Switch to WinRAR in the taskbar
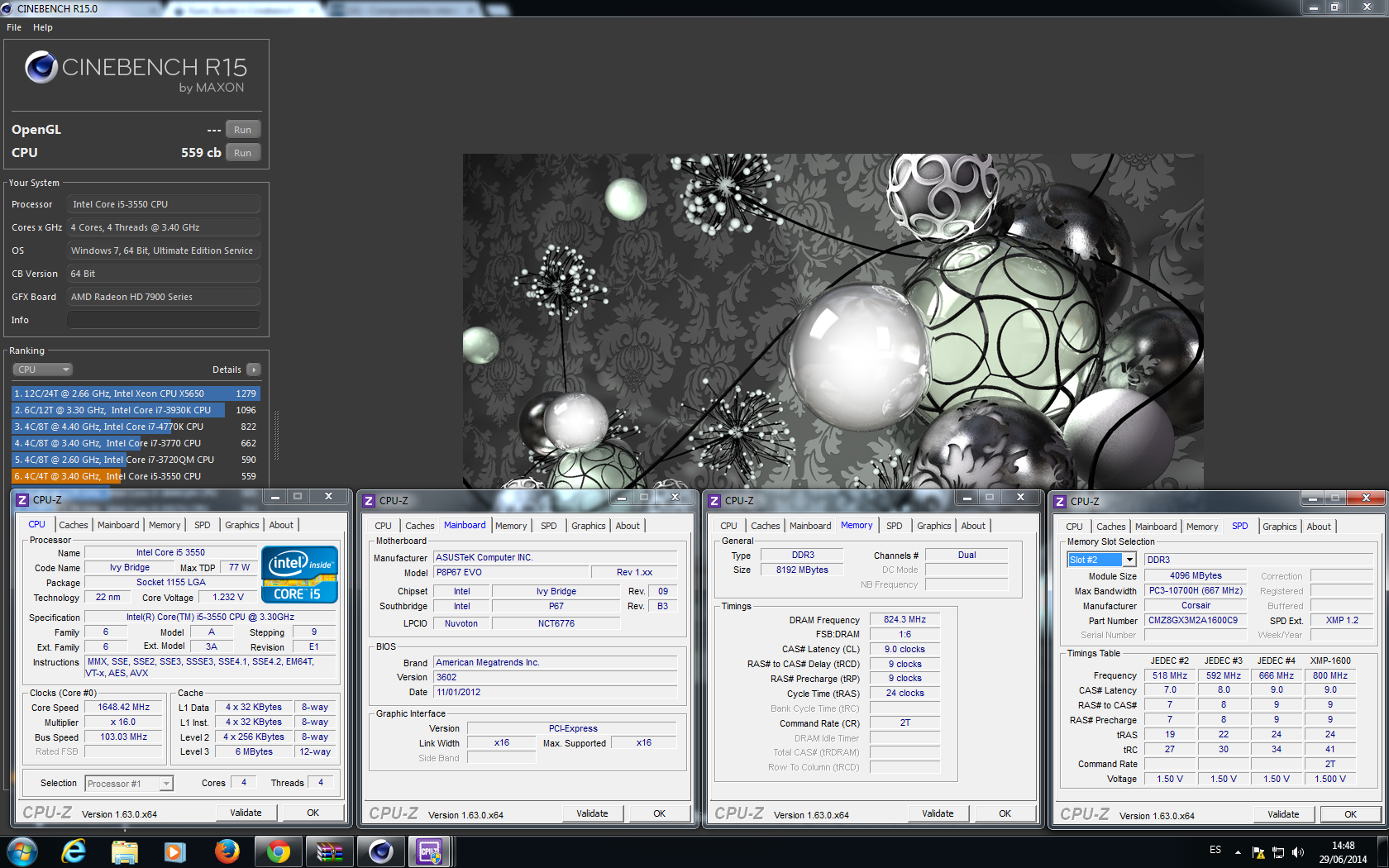The image size is (1389, 868). [330, 851]
